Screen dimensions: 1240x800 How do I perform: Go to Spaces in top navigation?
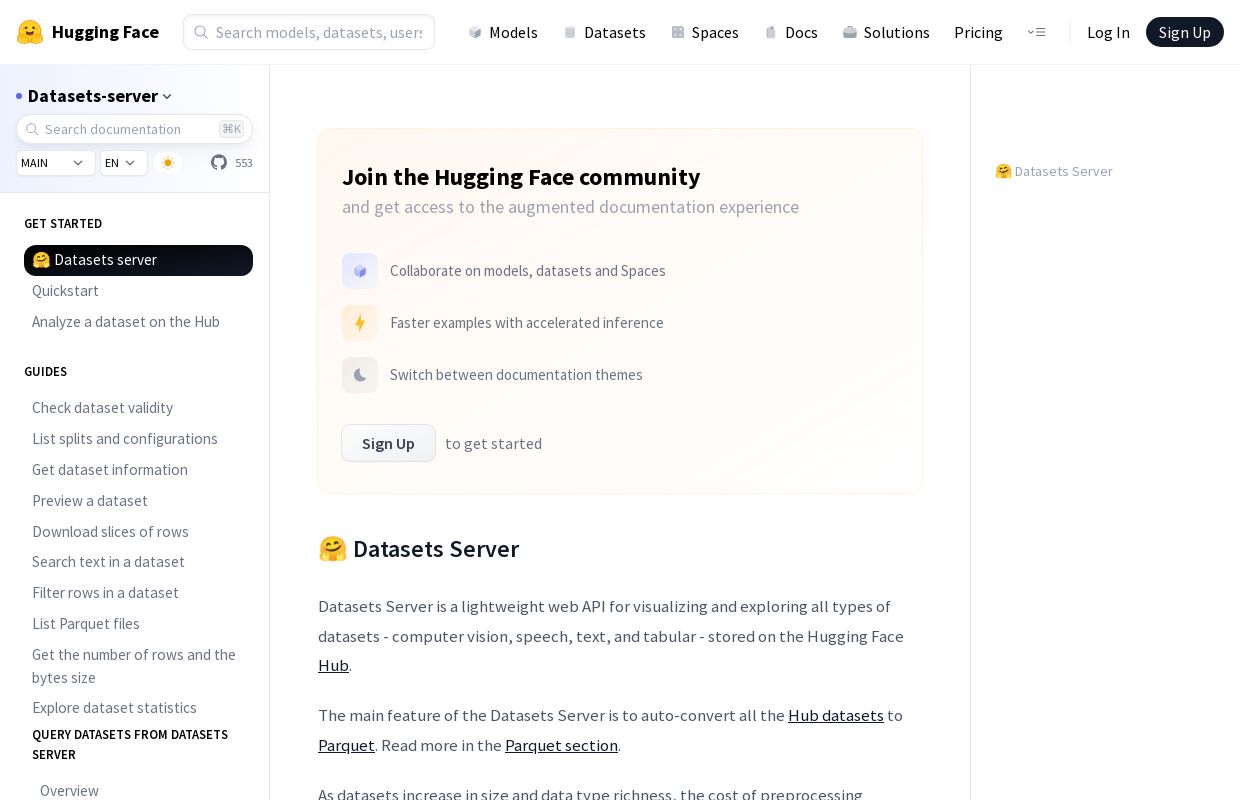(705, 32)
